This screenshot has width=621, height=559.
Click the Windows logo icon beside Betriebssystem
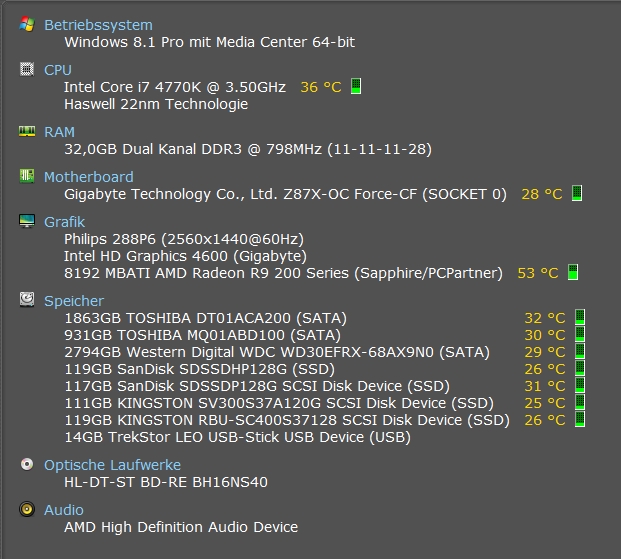27,24
